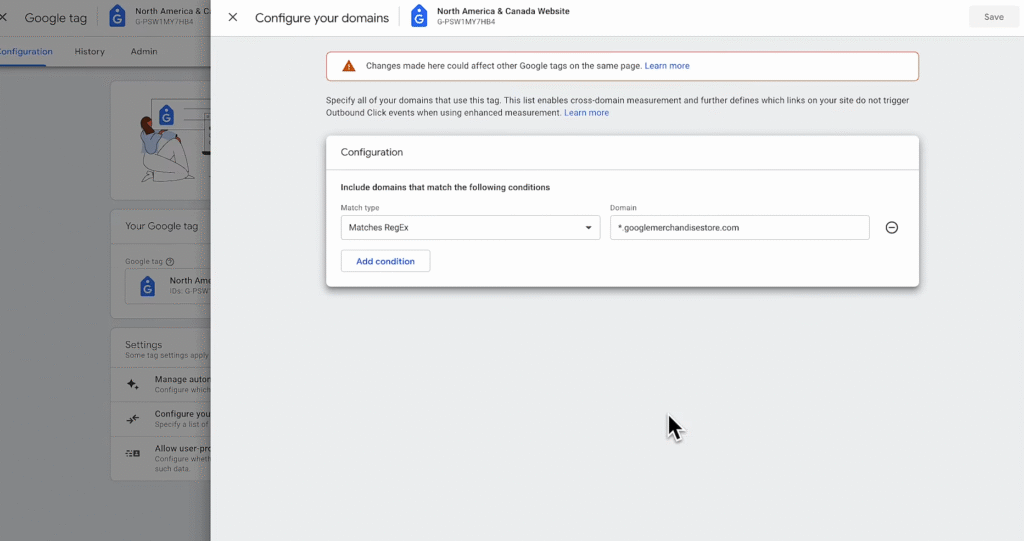
Task: Click Google tag icon in panel header
Action: point(419,16)
